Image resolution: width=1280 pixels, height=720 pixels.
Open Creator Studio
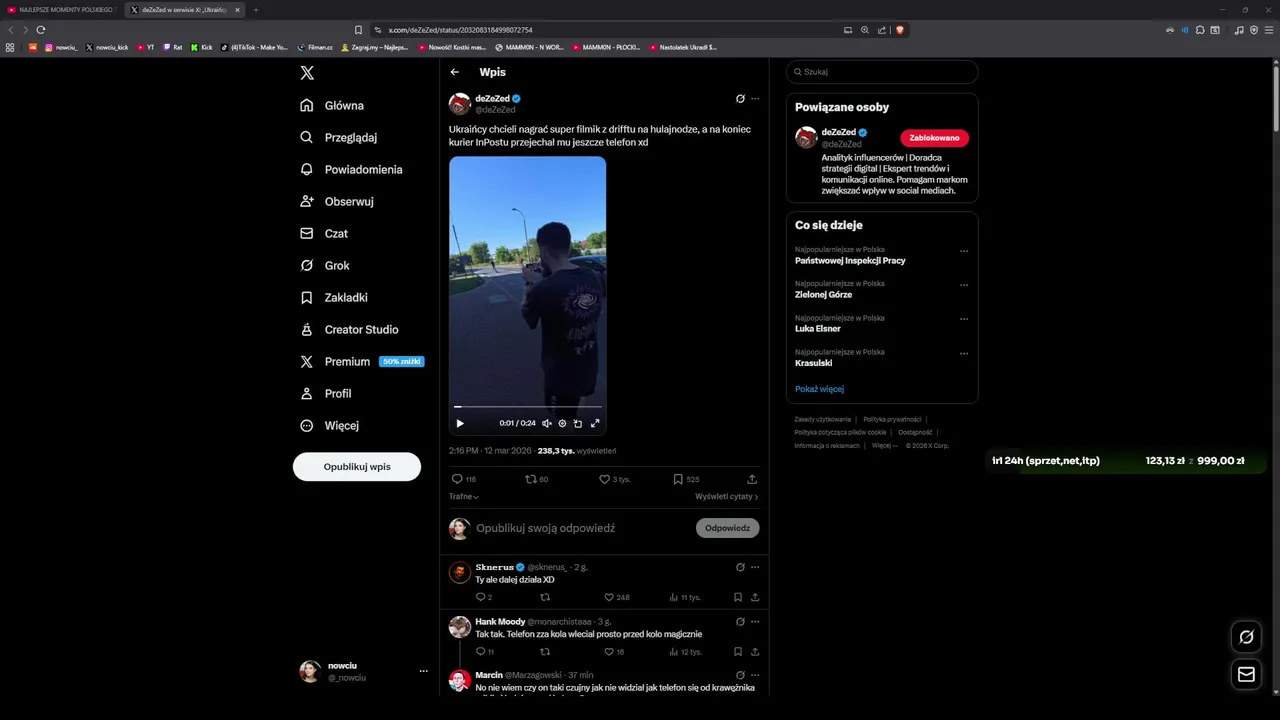tap(349, 329)
